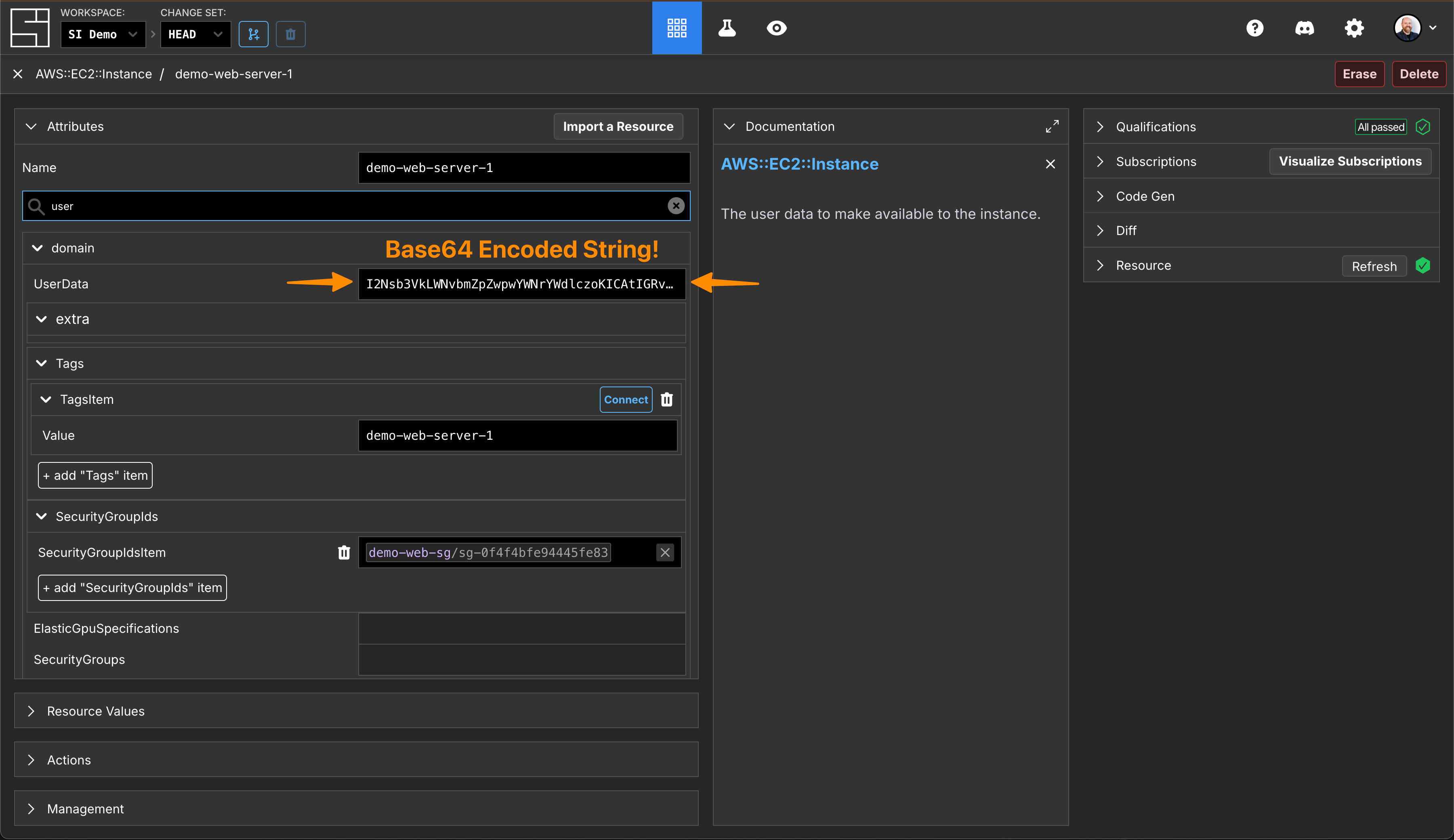Open the grid model view icon
The height and width of the screenshot is (840, 1454).
(676, 28)
